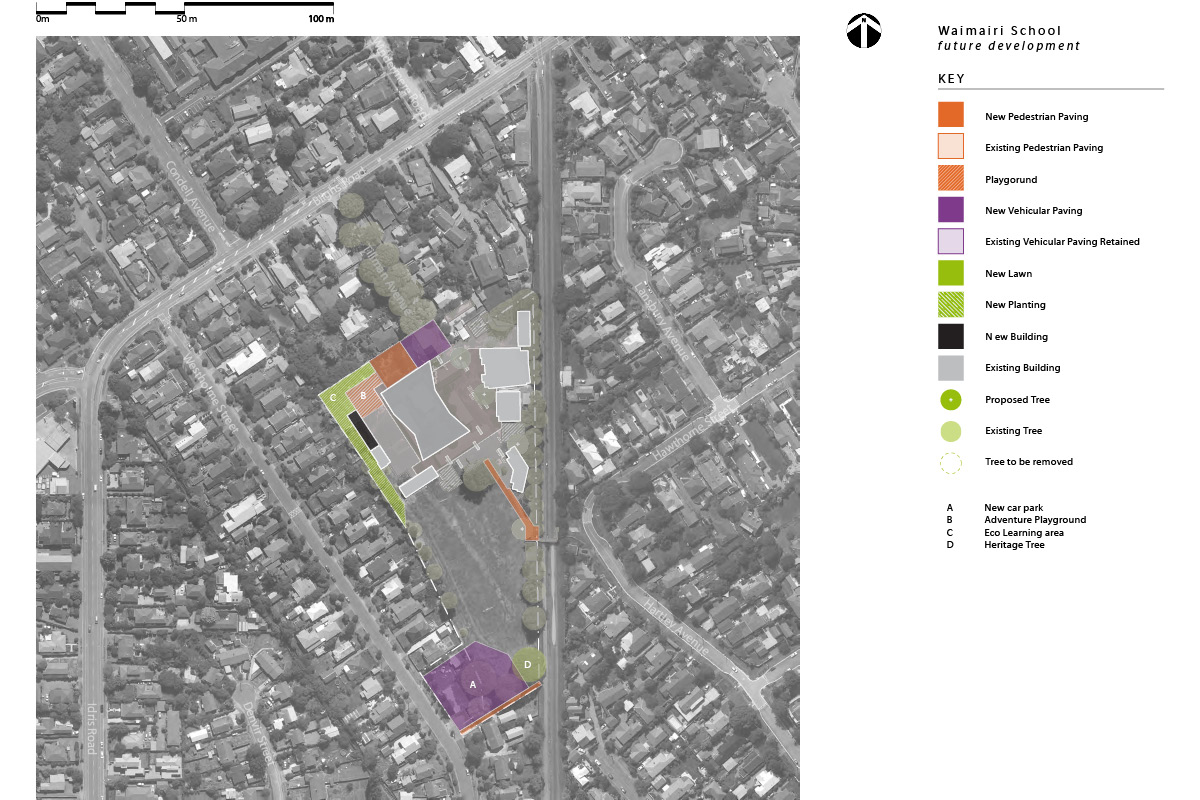Click the 'Playgorund' label in key
Image resolution: width=1200 pixels, height=800 pixels.
(1011, 180)
